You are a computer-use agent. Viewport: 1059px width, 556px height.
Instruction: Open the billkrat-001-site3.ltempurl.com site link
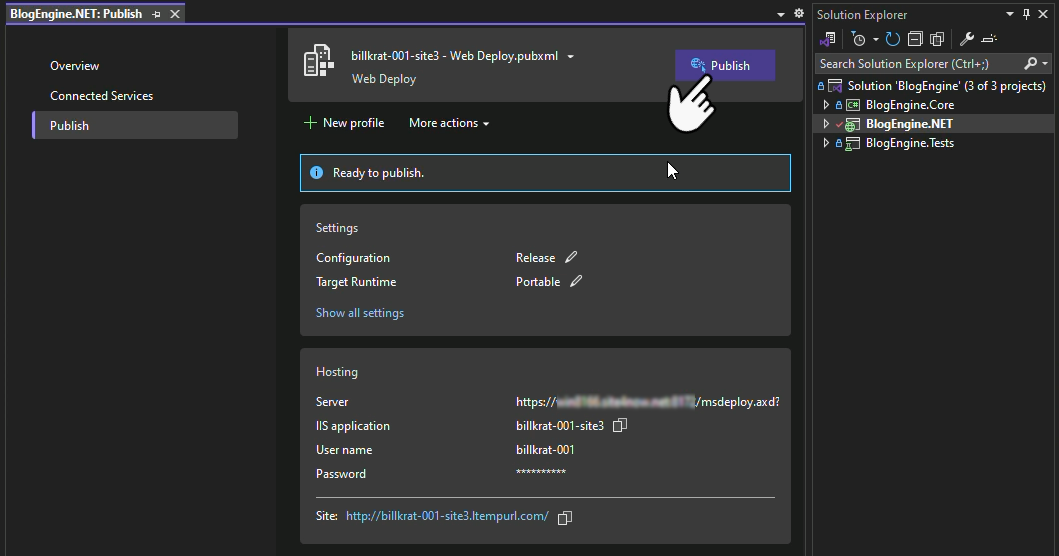(x=447, y=516)
